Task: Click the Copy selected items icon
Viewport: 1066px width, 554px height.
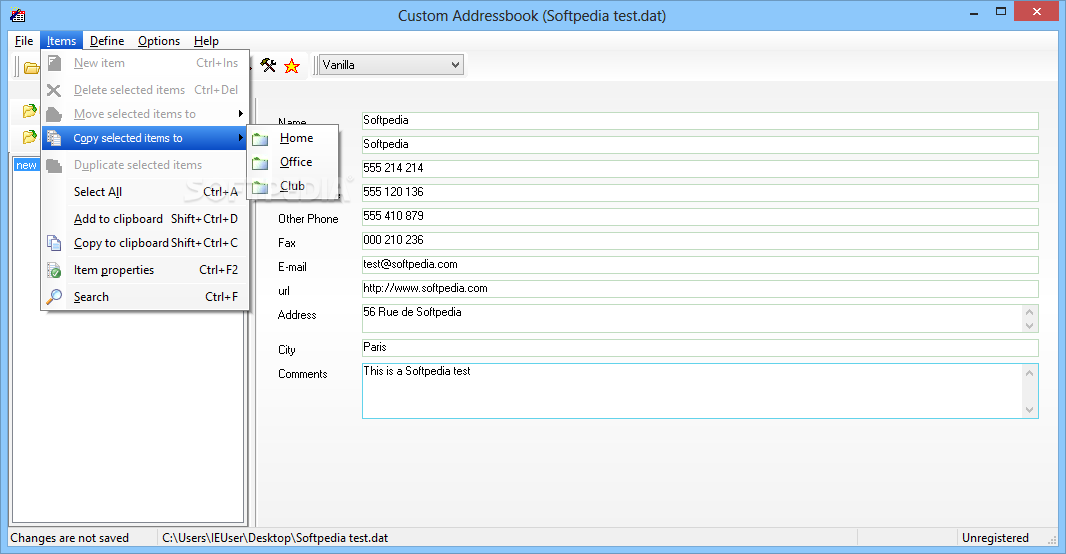Action: [54, 138]
